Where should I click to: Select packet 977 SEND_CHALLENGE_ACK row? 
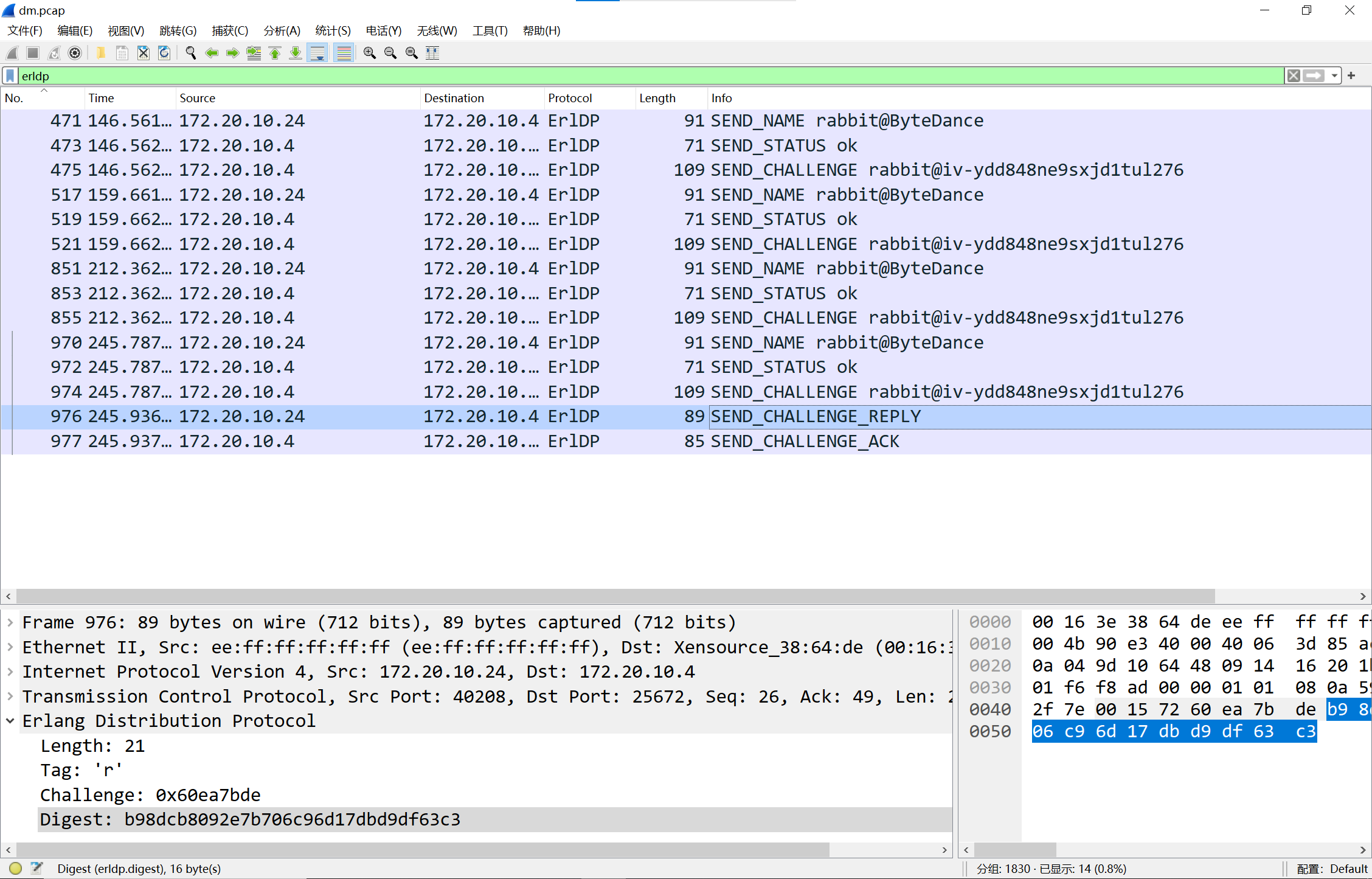click(x=685, y=441)
